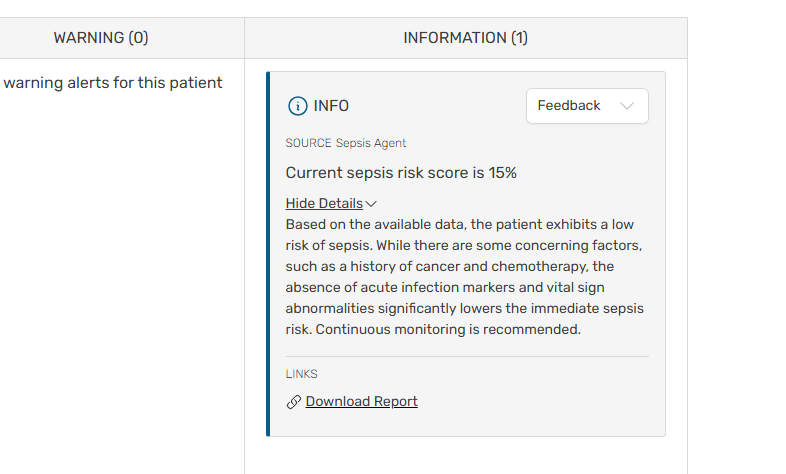Click the "Based on the available data" sentence

point(372,224)
